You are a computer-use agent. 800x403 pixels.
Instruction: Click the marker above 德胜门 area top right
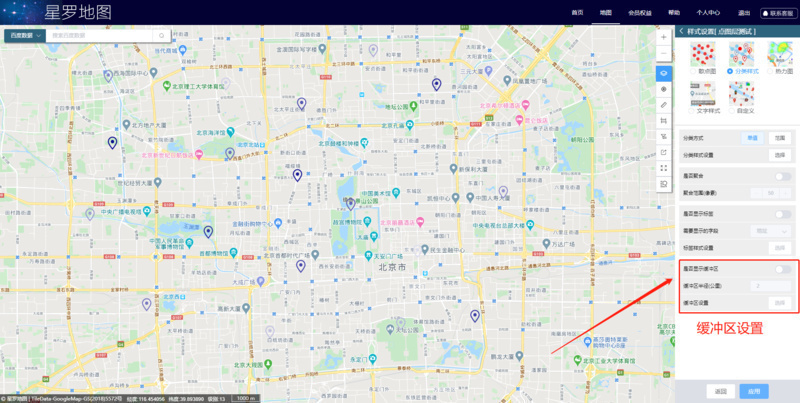[436, 84]
